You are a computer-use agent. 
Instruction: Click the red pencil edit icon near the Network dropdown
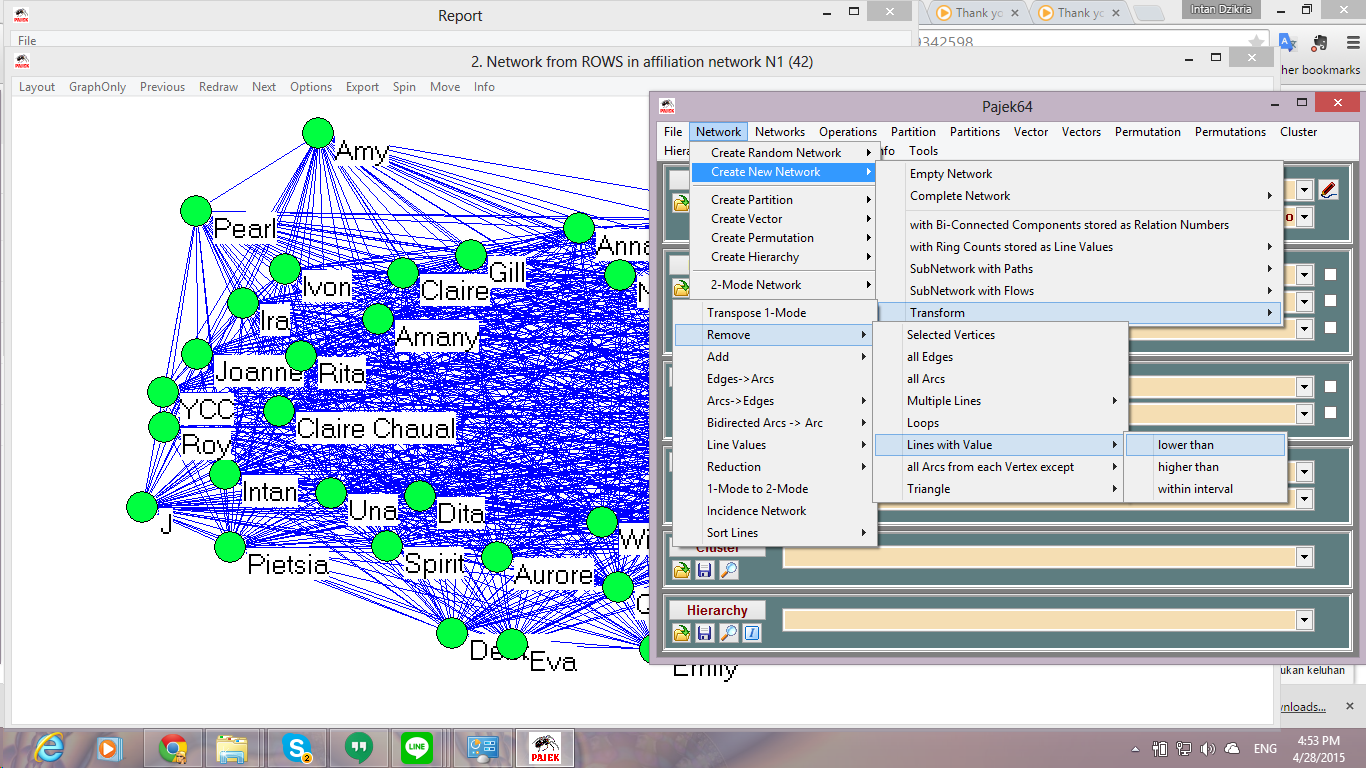pos(1329,189)
